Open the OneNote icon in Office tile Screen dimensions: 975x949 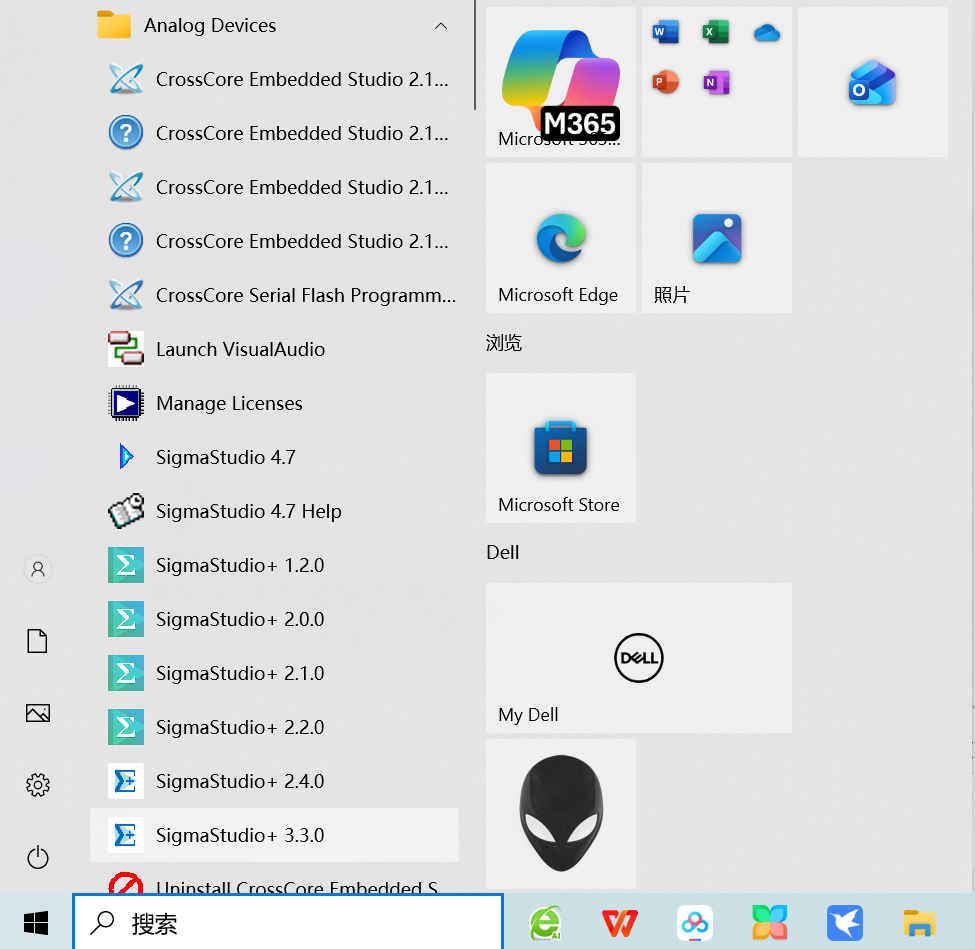(716, 82)
